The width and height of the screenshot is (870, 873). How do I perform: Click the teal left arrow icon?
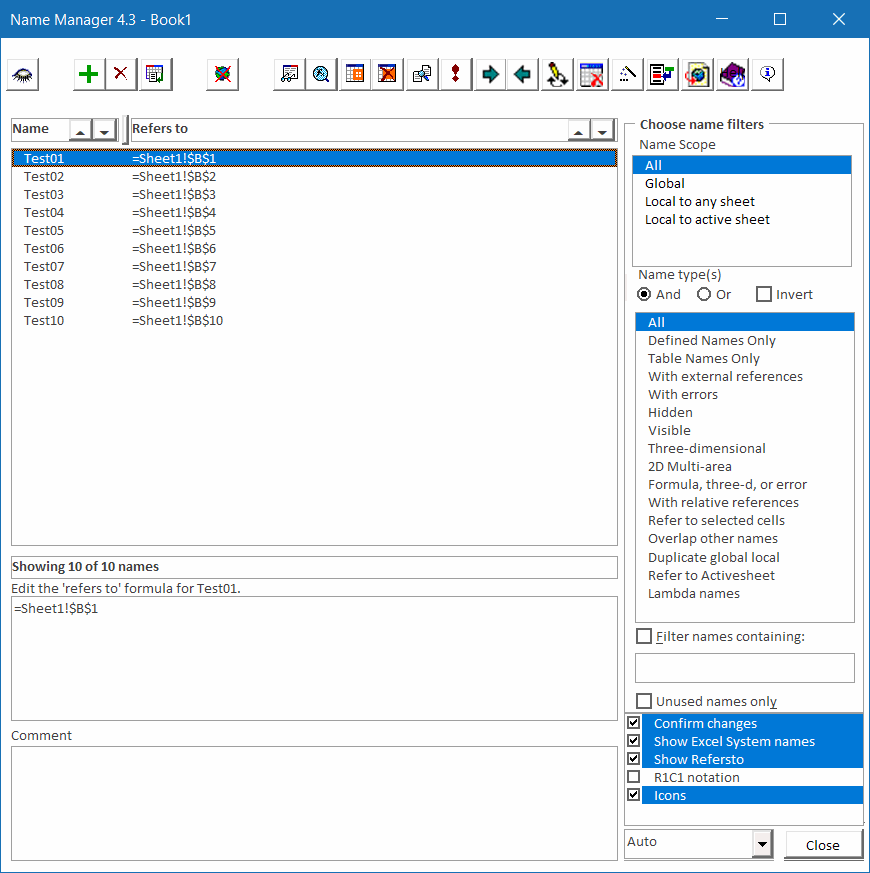tap(523, 74)
